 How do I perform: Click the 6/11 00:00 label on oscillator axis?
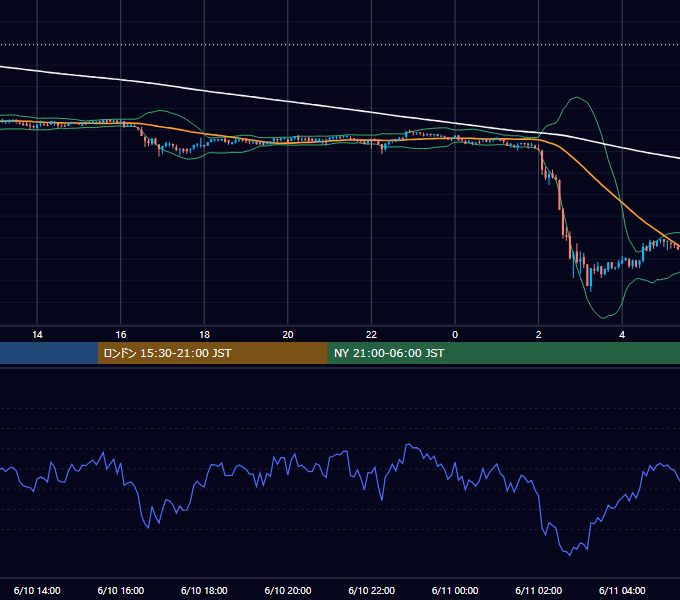tap(455, 590)
